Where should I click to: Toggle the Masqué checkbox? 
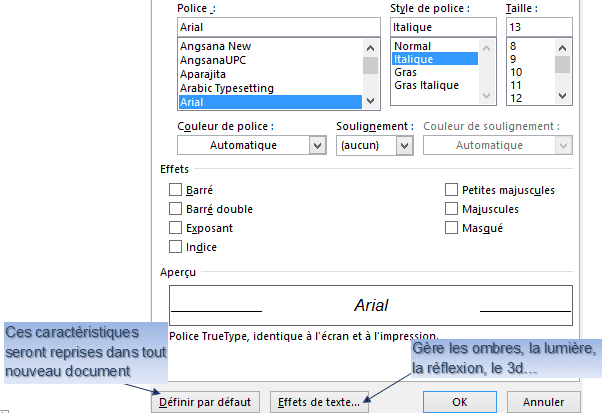click(x=451, y=228)
